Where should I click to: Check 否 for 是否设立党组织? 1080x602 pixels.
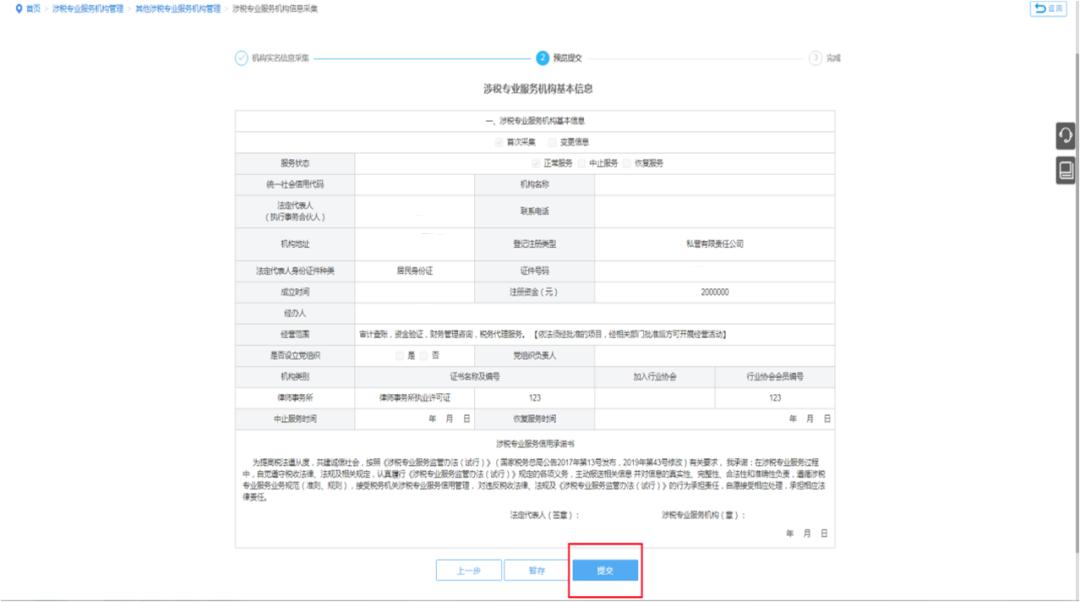(424, 355)
